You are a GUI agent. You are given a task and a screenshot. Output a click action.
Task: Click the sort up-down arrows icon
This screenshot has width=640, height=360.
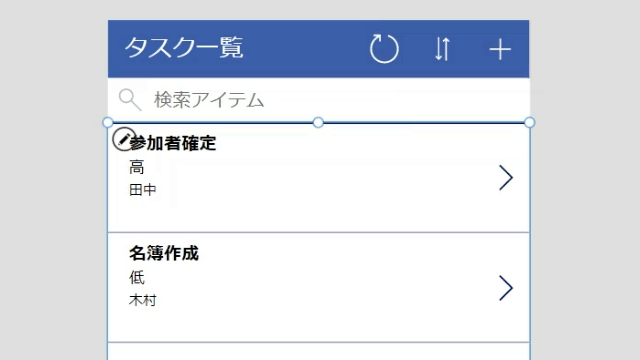[442, 49]
